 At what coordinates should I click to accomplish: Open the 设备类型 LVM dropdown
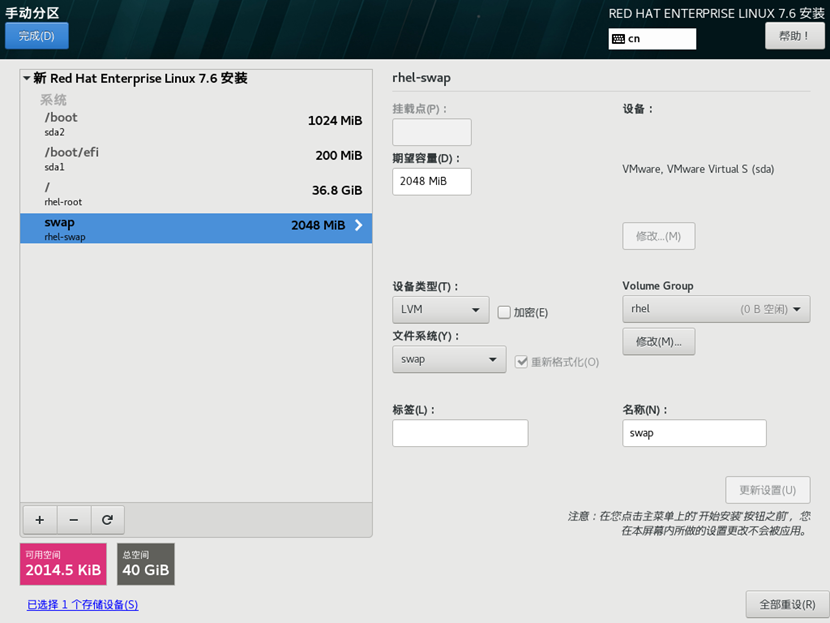[440, 310]
